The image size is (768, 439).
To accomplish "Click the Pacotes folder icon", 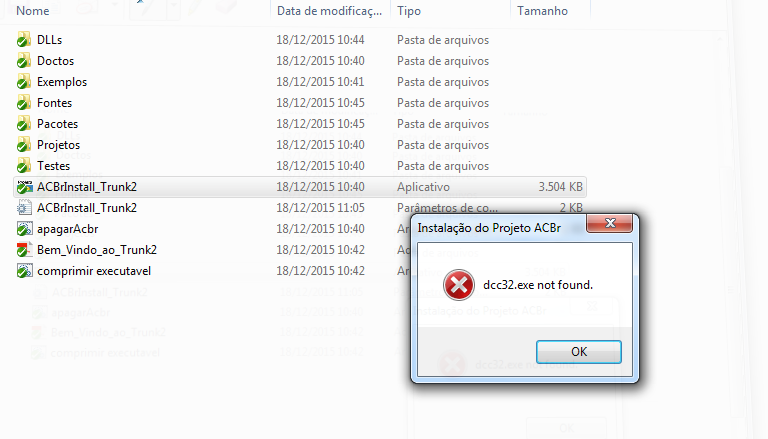I will (x=24, y=124).
